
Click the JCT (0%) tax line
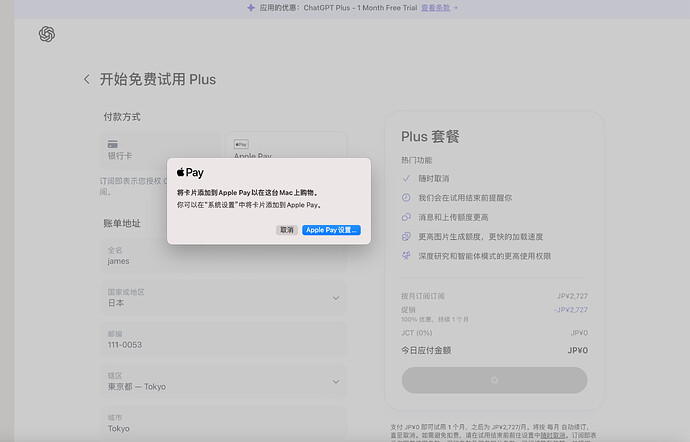pyautogui.click(x=416, y=333)
